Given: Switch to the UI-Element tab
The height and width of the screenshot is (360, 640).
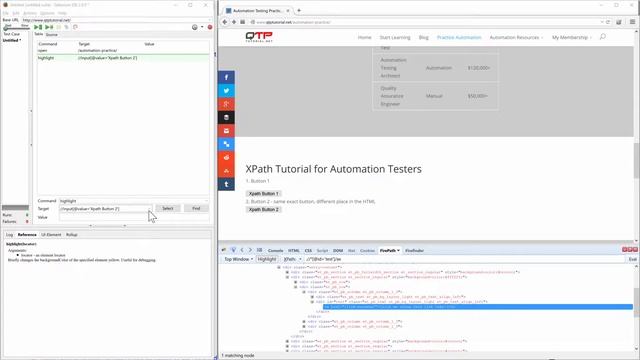Looking at the screenshot, I should 51,235.
